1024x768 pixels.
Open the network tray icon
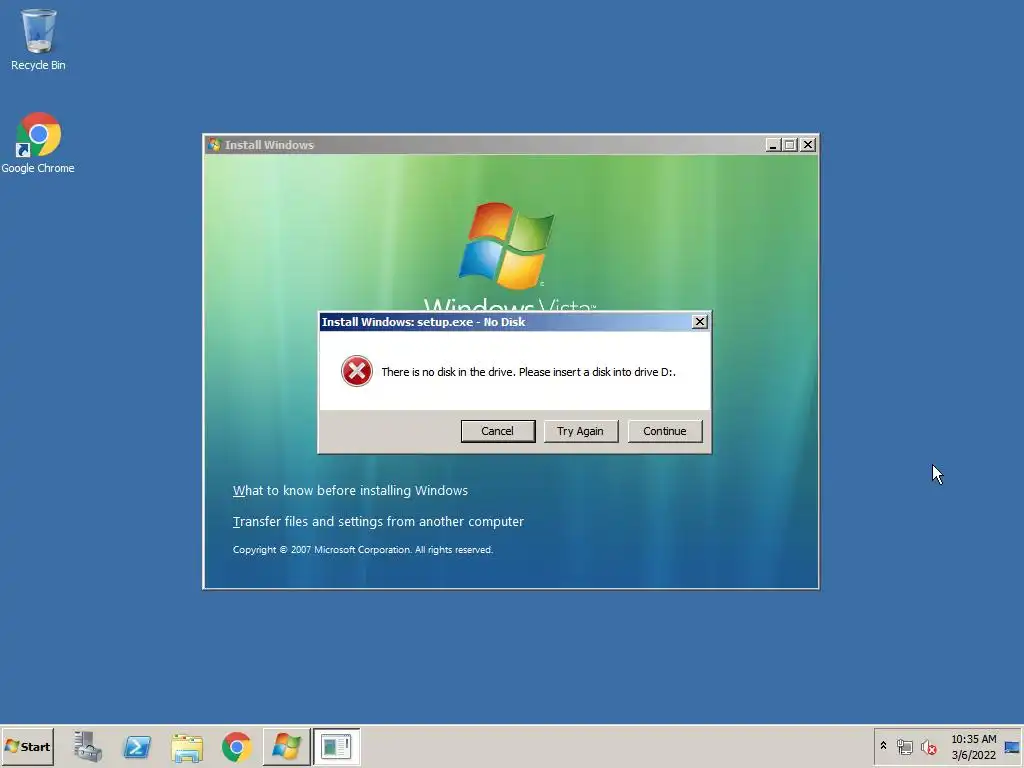click(904, 746)
